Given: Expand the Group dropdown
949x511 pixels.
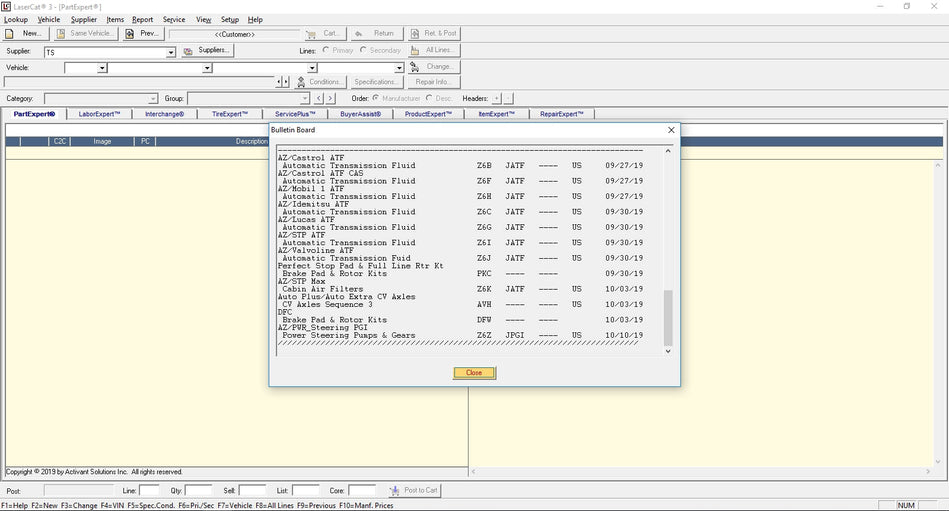Looking at the screenshot, I should click(x=305, y=99).
